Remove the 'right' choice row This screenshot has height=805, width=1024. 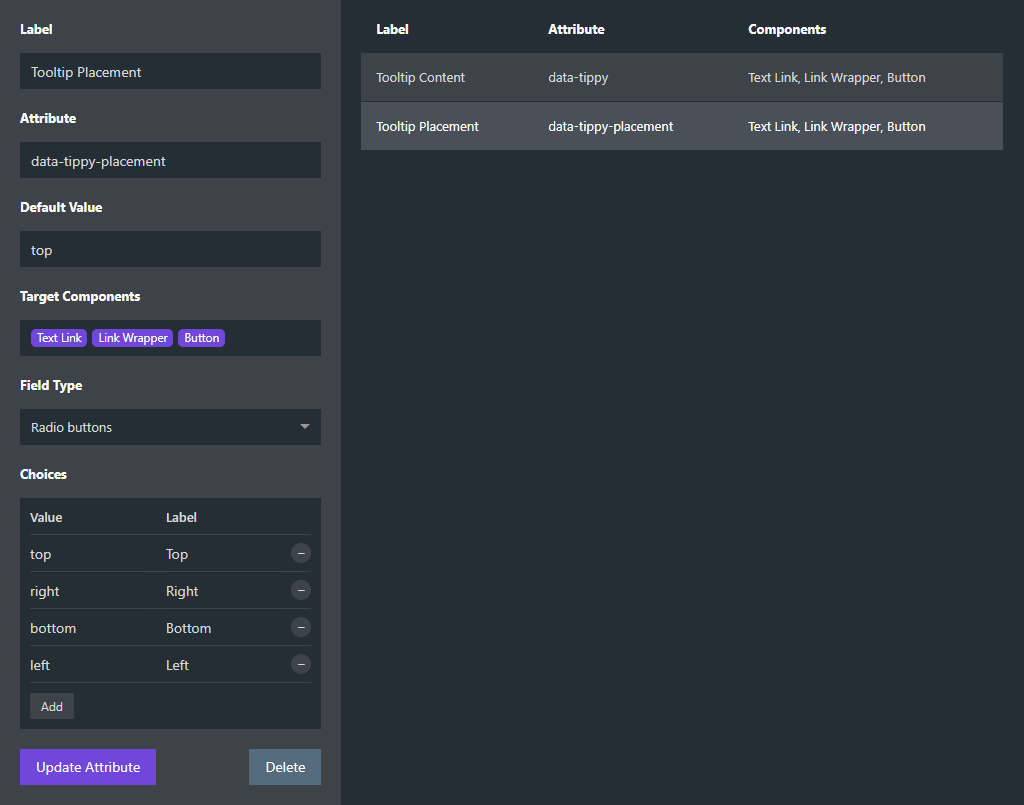coord(300,591)
